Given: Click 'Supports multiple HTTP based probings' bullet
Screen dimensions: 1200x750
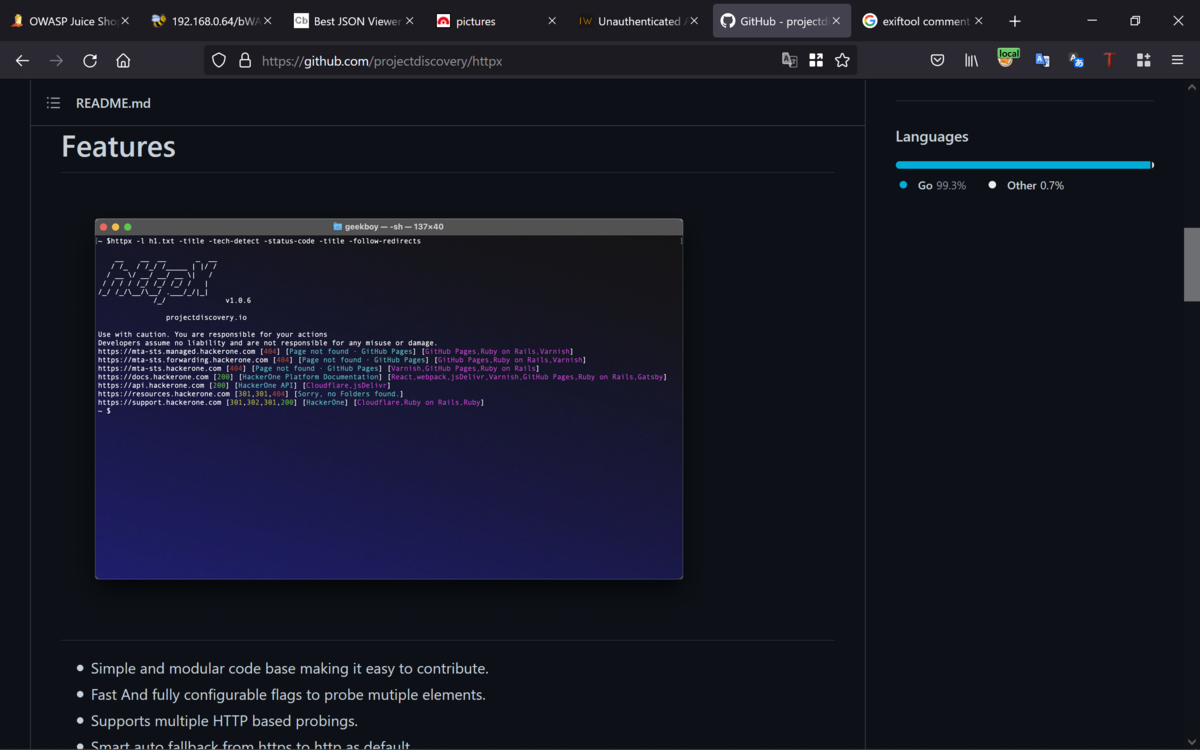Looking at the screenshot, I should tap(224, 721).
